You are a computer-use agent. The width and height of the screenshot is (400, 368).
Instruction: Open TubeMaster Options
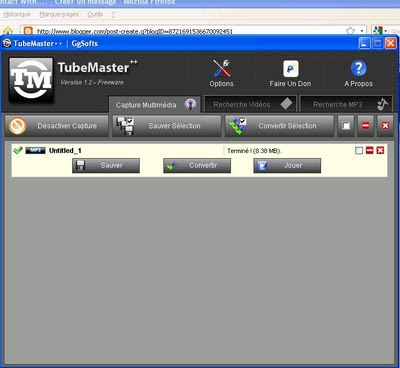pos(221,73)
